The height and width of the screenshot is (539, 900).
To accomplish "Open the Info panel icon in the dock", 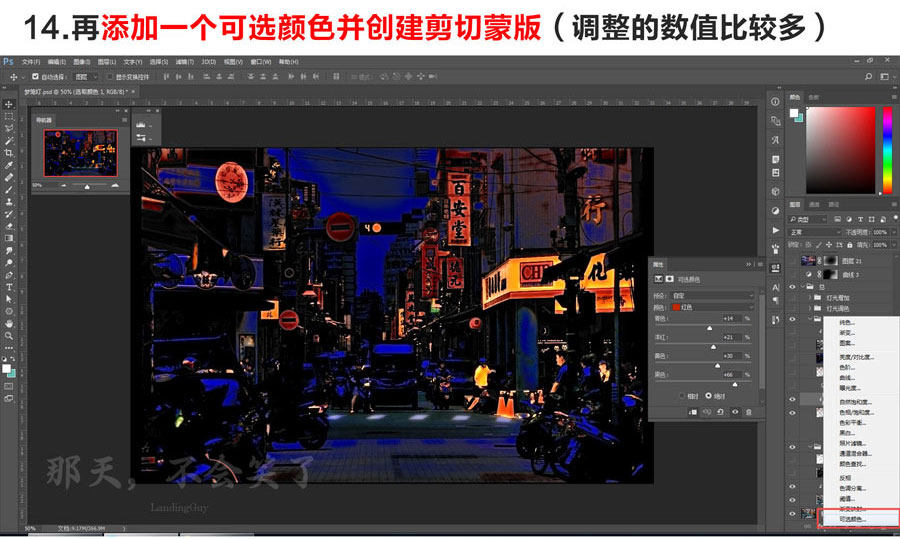I will 775,102.
